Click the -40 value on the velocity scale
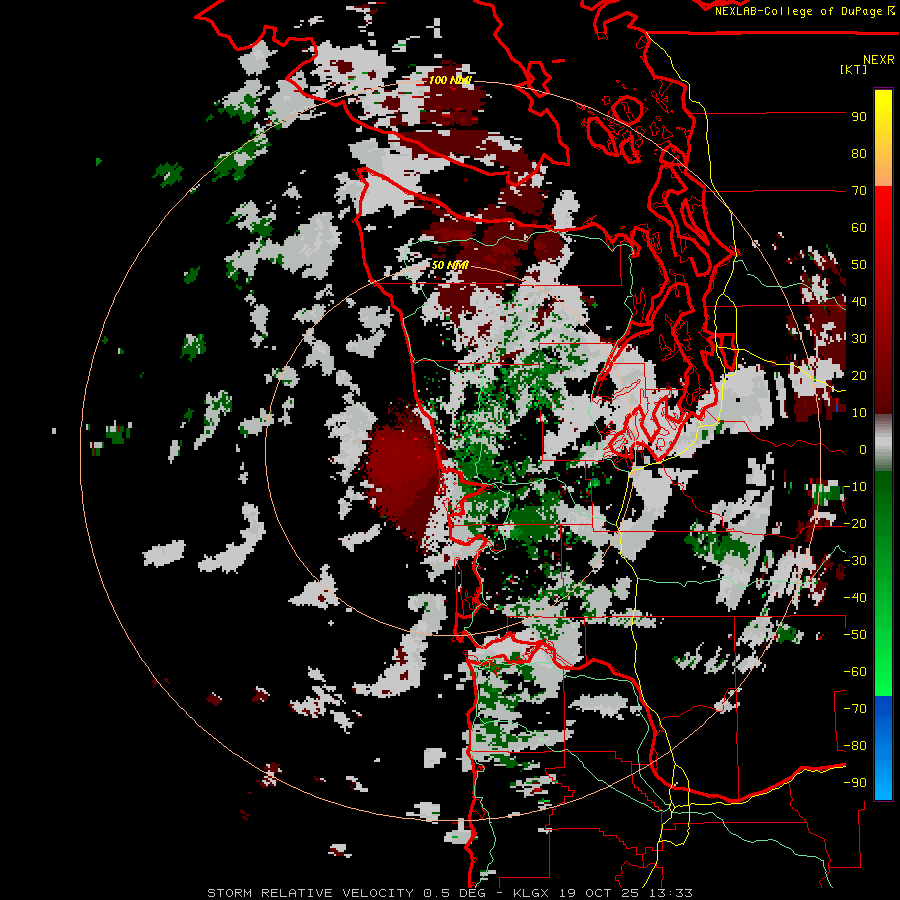This screenshot has width=900, height=900. click(855, 598)
